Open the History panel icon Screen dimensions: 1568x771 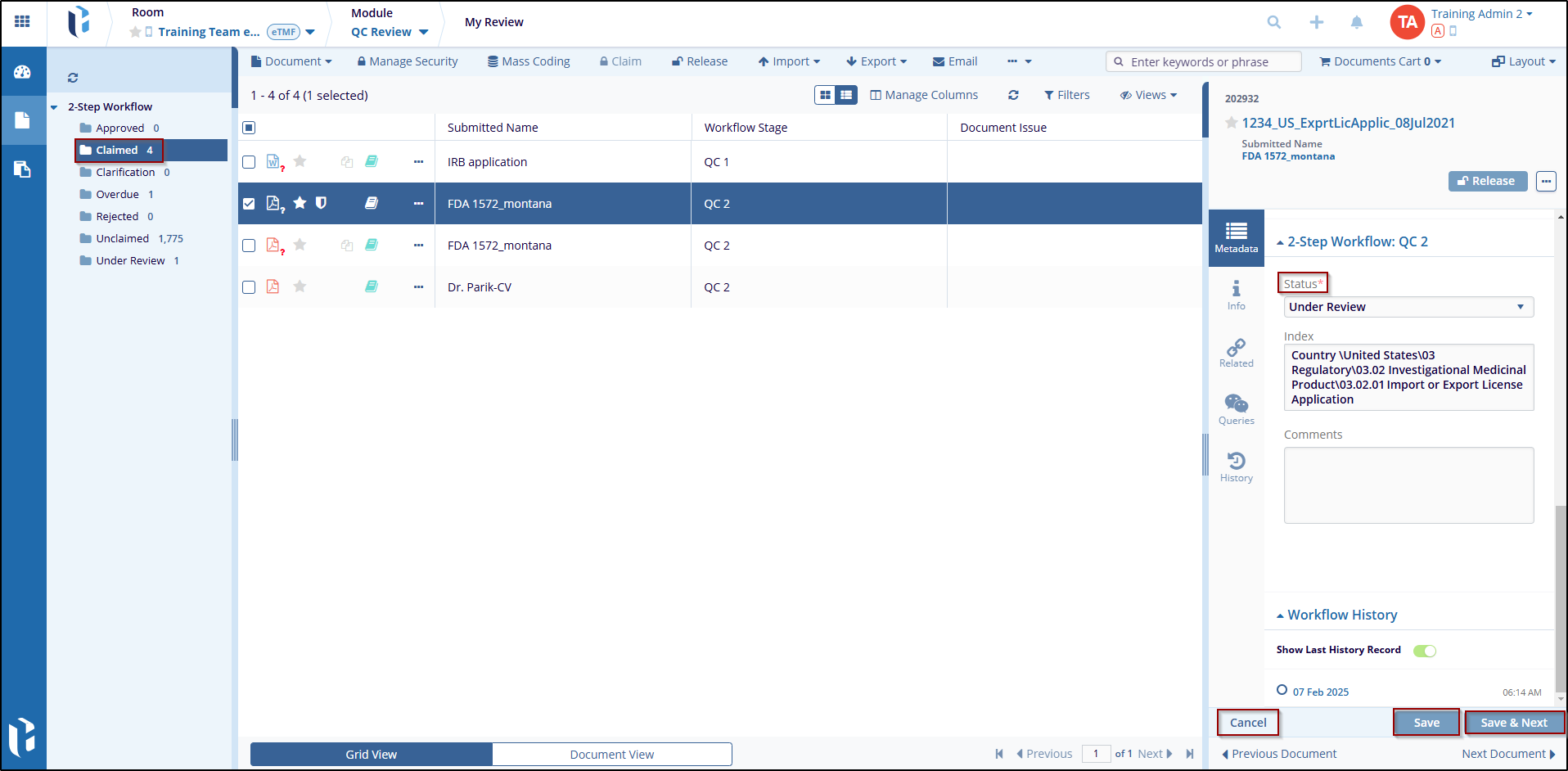point(1236,466)
